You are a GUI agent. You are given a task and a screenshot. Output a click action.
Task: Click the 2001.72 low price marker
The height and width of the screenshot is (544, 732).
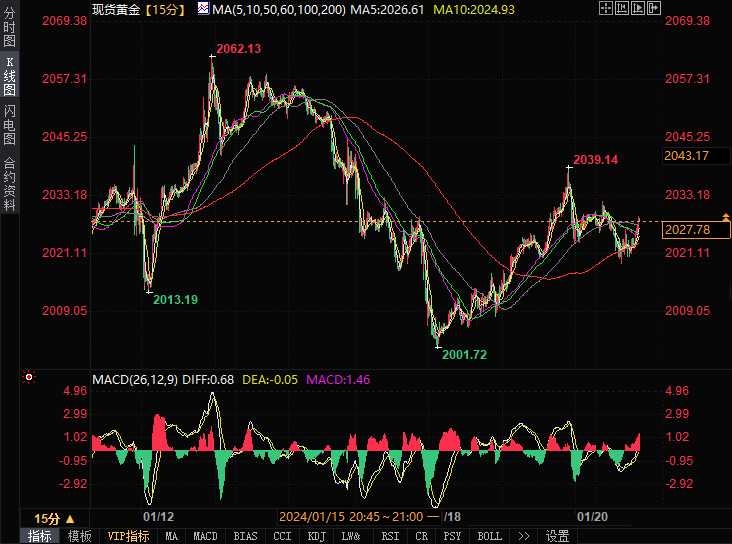tap(464, 354)
